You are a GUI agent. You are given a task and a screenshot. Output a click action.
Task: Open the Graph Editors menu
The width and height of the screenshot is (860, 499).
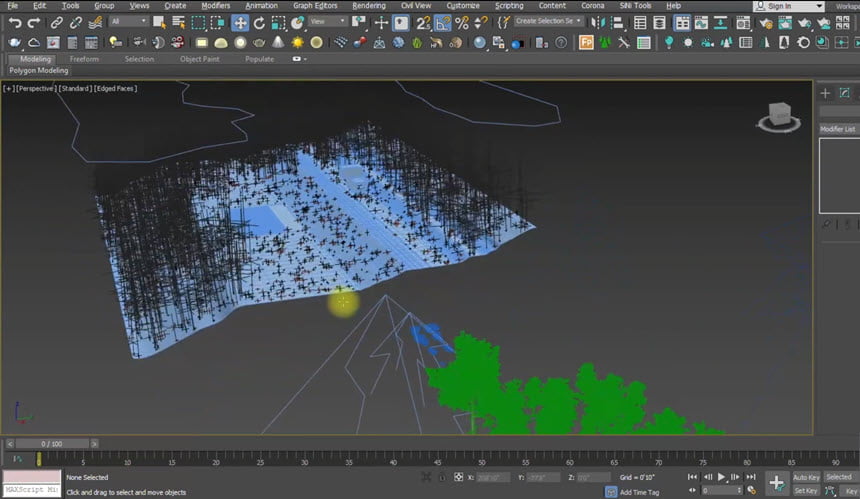pos(315,5)
